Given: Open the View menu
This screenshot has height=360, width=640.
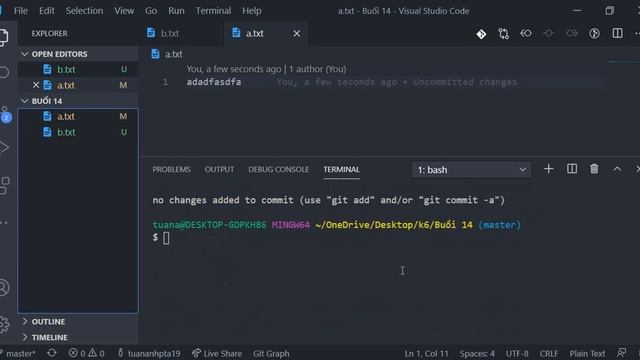Looking at the screenshot, I should tap(124, 11).
